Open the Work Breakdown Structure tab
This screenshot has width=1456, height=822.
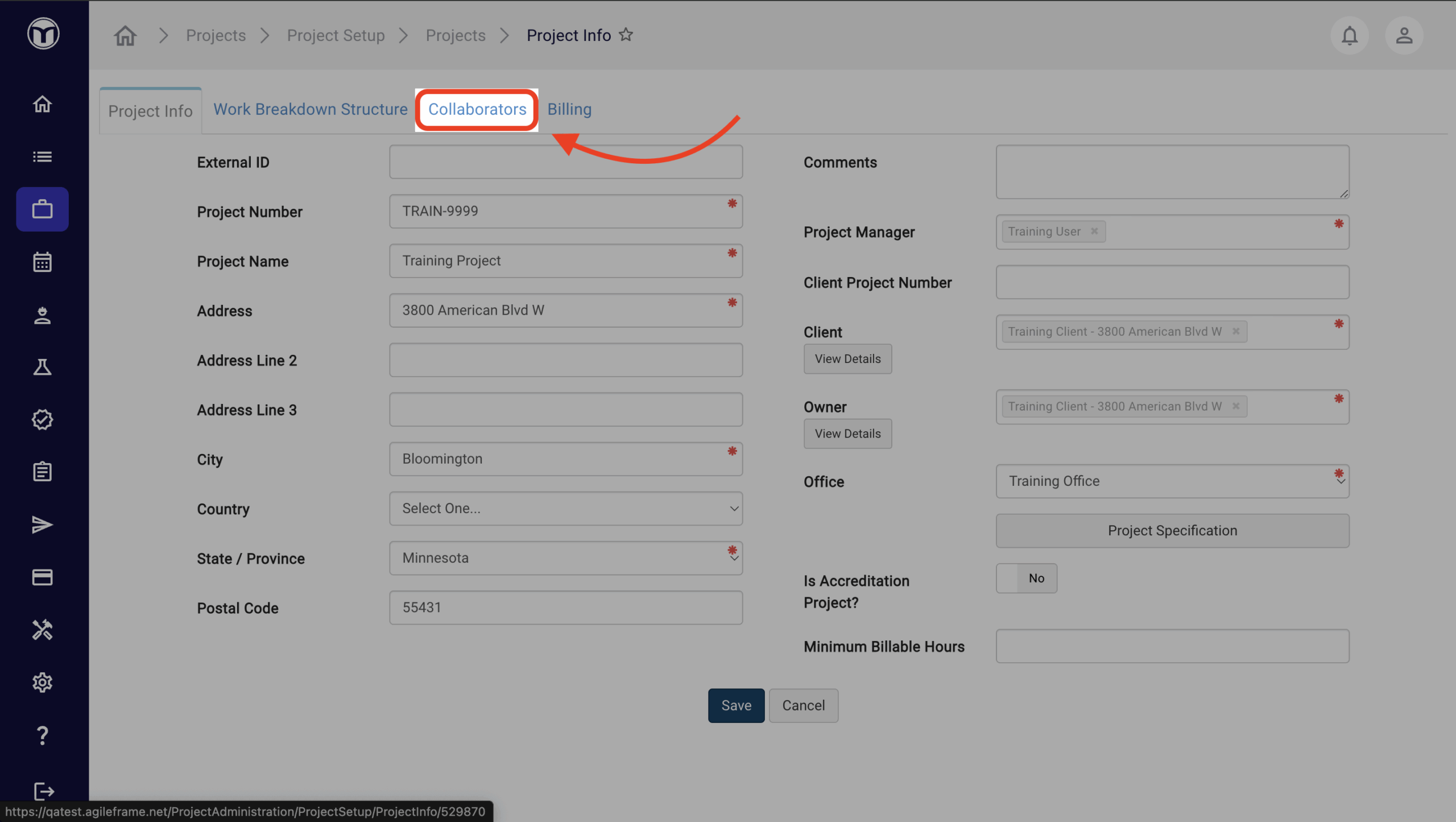pos(310,109)
